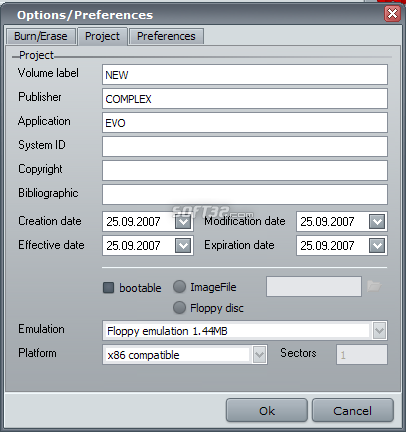Viewport: 406px width, 432px height.
Task: Click the Sectors input field
Action: click(x=362, y=355)
